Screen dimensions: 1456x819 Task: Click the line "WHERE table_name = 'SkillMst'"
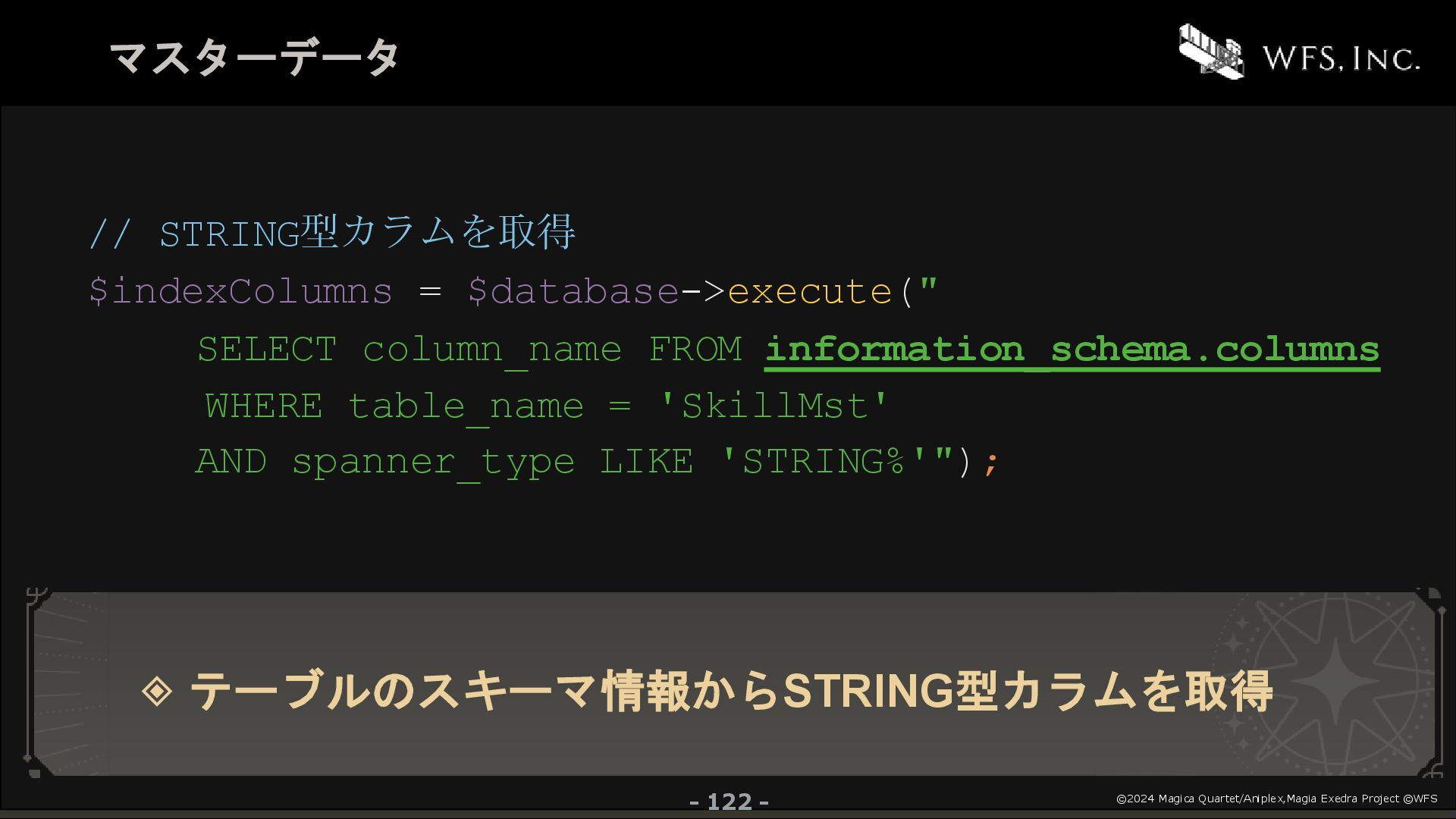point(546,407)
